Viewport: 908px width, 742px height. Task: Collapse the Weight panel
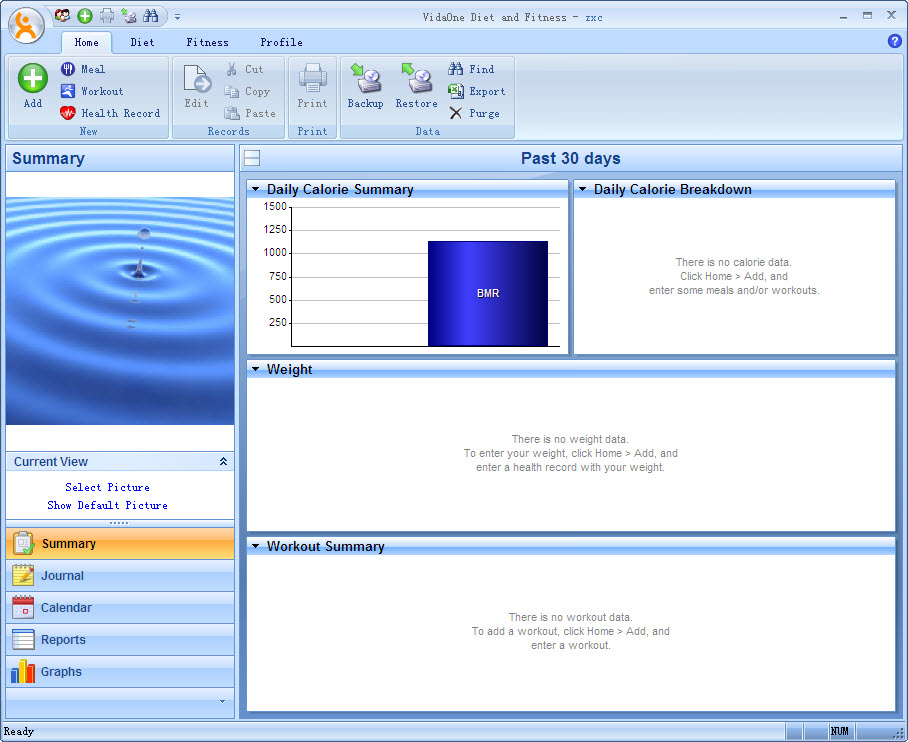coord(256,370)
